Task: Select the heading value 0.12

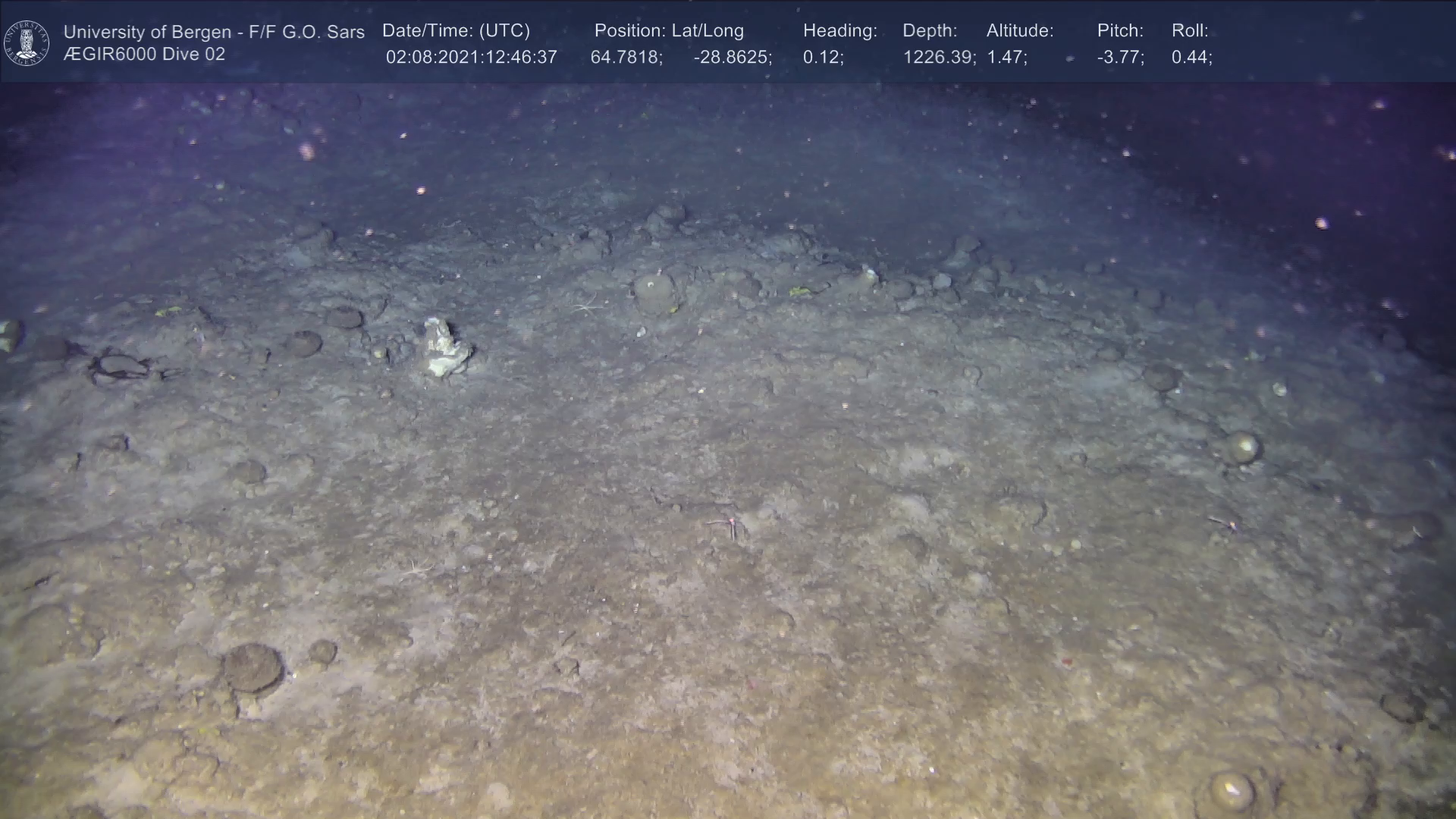Action: (822, 58)
